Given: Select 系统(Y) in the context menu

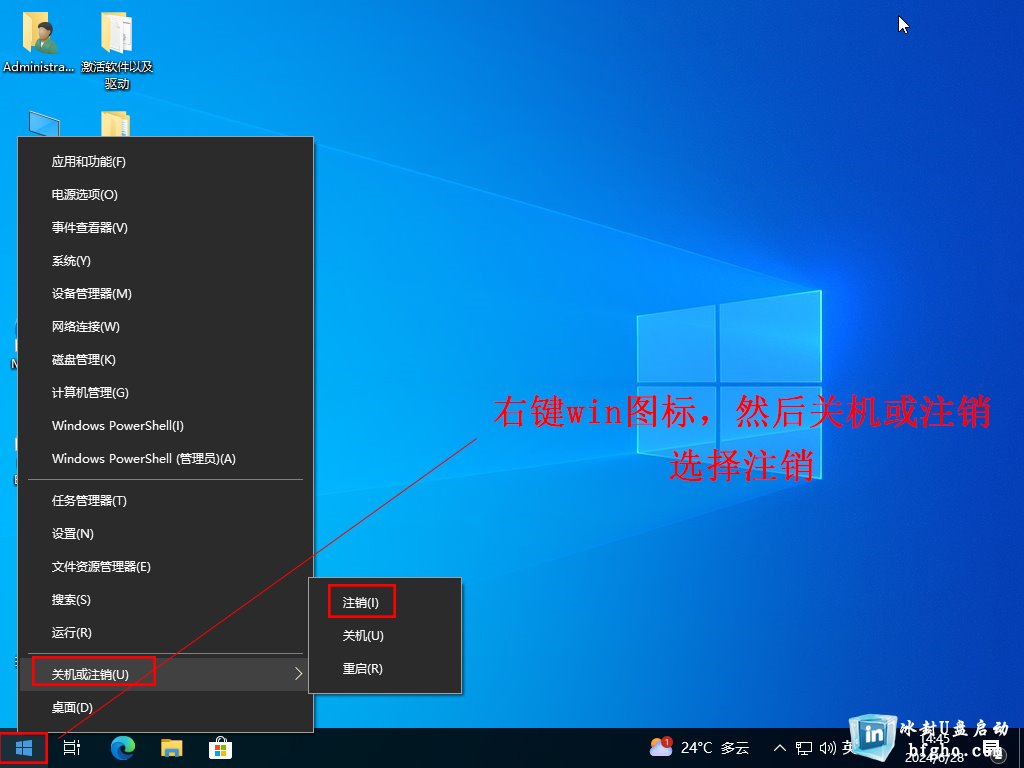Looking at the screenshot, I should (166, 261).
